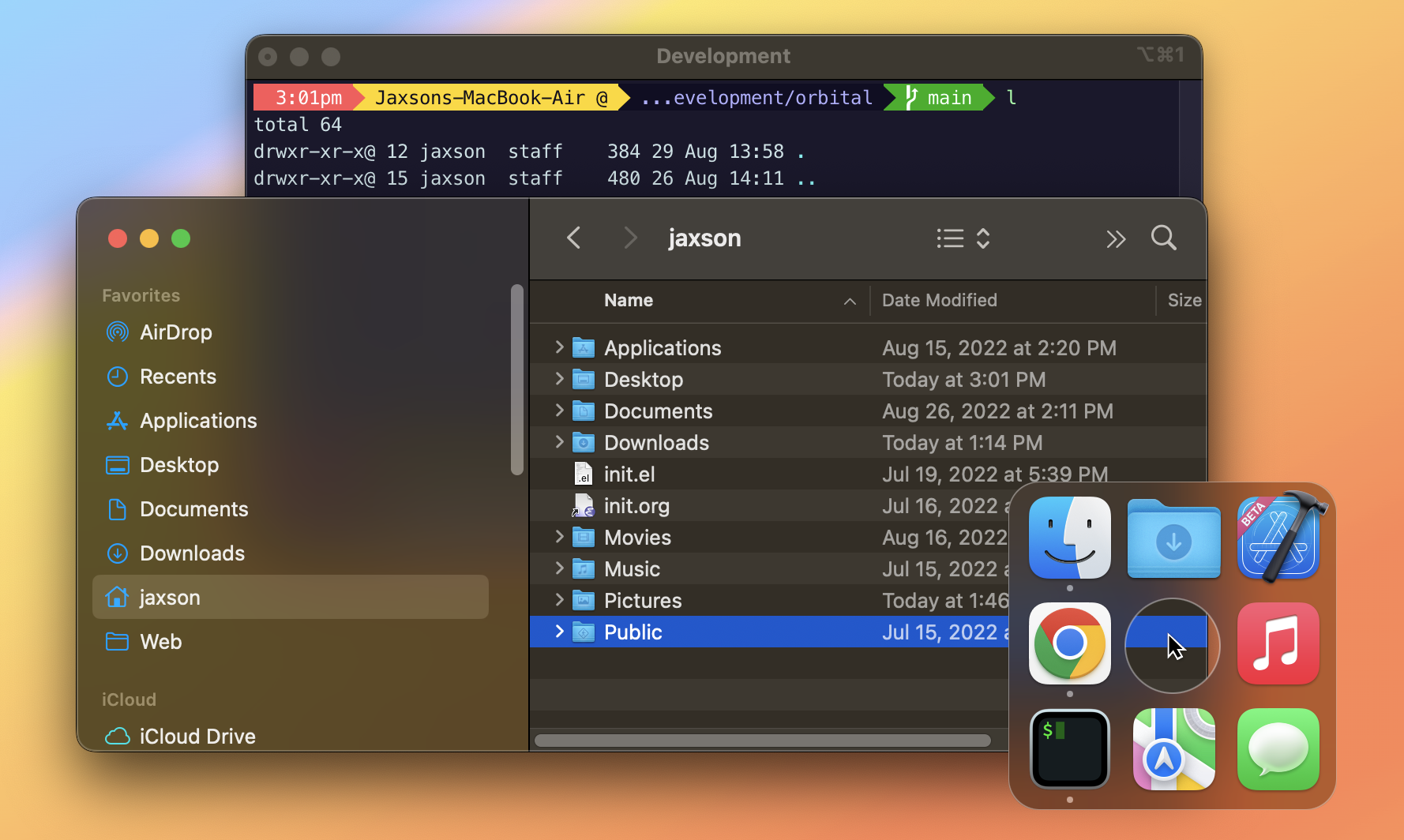
Task: Open AirDrop in the Finder sidebar
Action: coord(291,332)
